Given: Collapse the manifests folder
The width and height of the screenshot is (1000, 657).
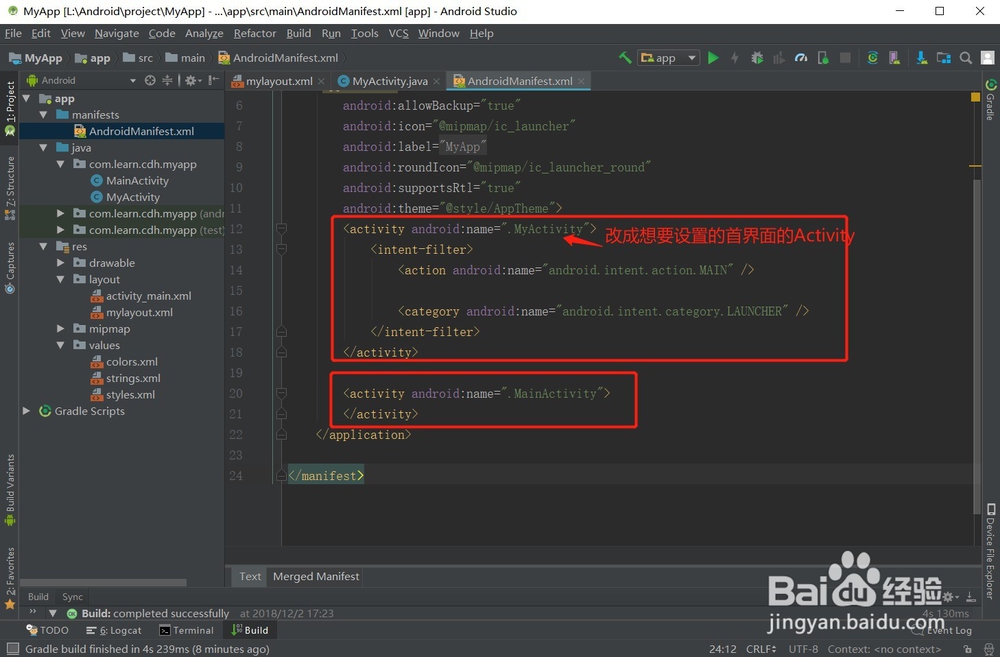Looking at the screenshot, I should click(x=43, y=115).
